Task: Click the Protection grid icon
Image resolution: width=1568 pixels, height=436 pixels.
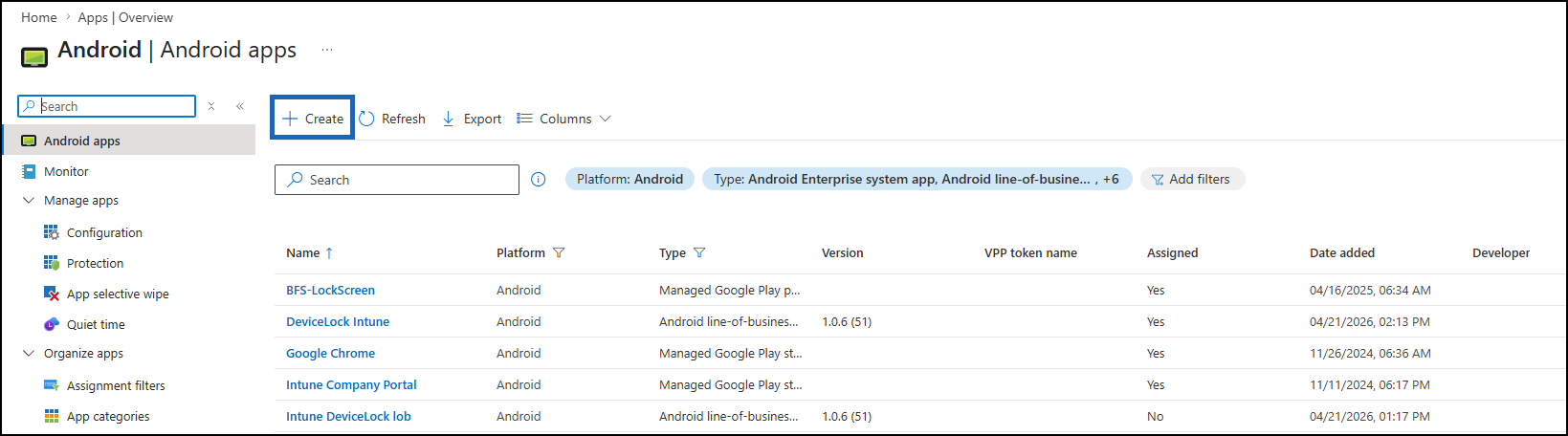Action: click(x=52, y=263)
